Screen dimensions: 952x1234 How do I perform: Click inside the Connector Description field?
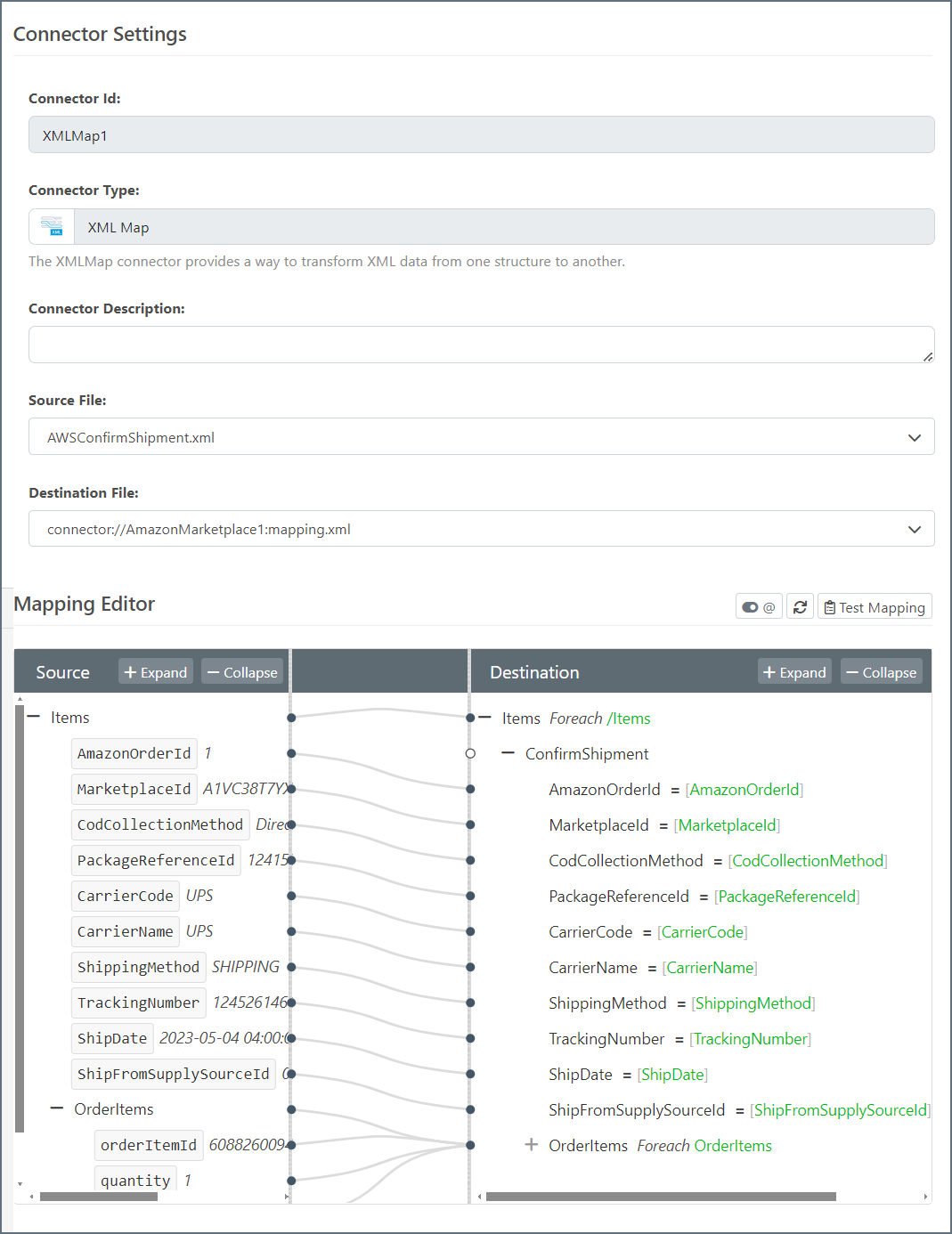[481, 345]
